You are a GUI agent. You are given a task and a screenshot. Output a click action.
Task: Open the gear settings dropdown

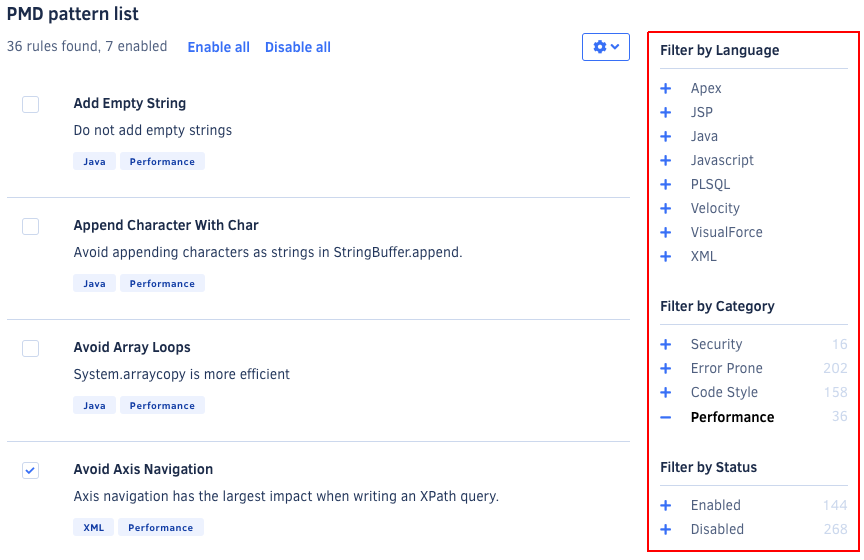(606, 47)
